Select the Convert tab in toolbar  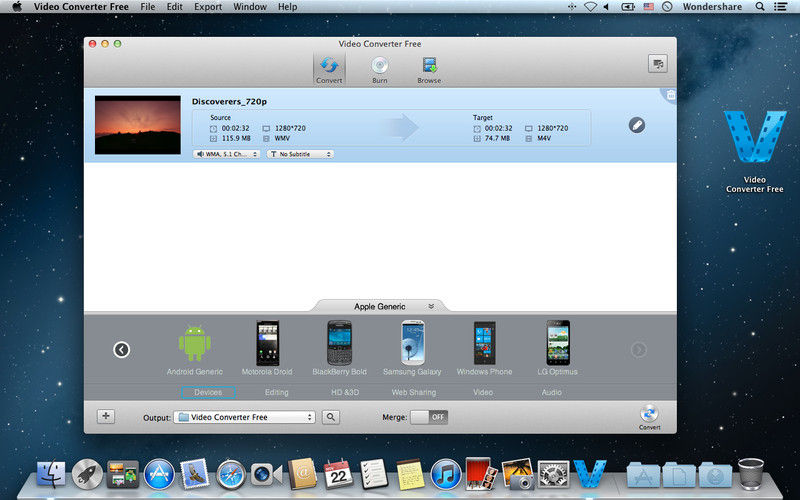(329, 69)
